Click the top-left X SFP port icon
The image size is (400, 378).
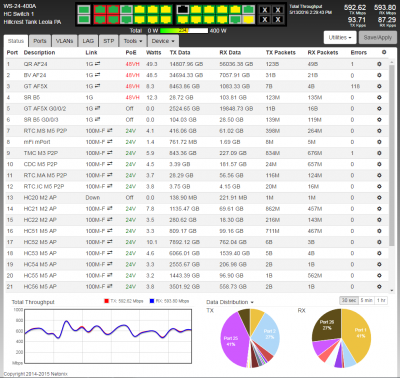(265, 10)
